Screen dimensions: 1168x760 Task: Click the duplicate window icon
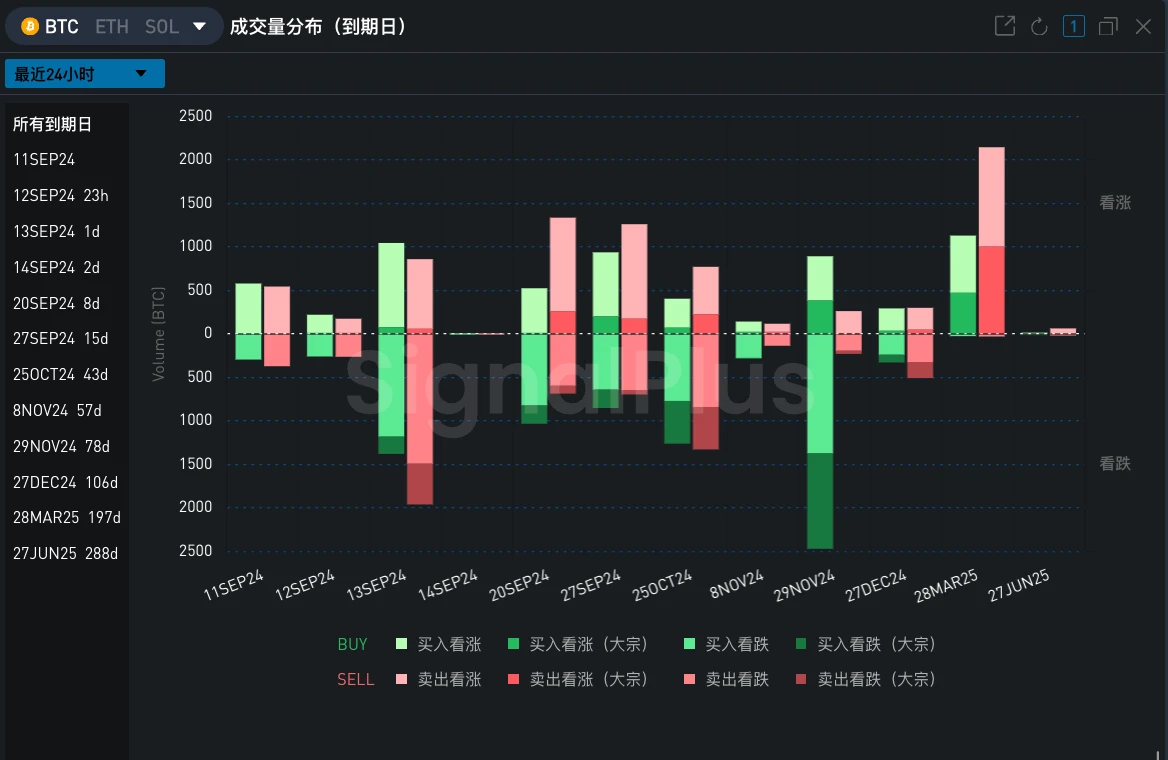coord(1108,27)
